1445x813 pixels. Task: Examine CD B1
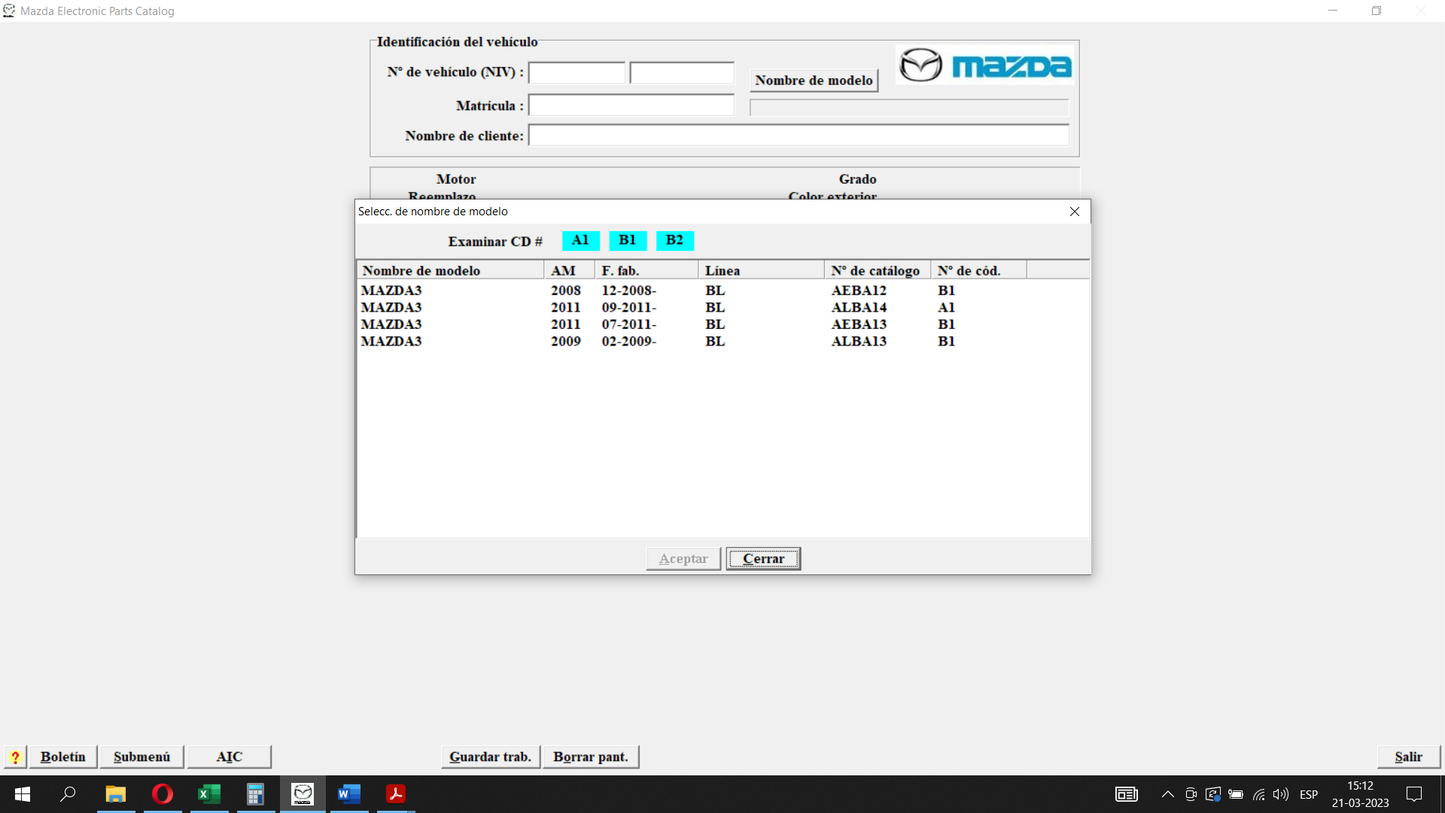[627, 240]
